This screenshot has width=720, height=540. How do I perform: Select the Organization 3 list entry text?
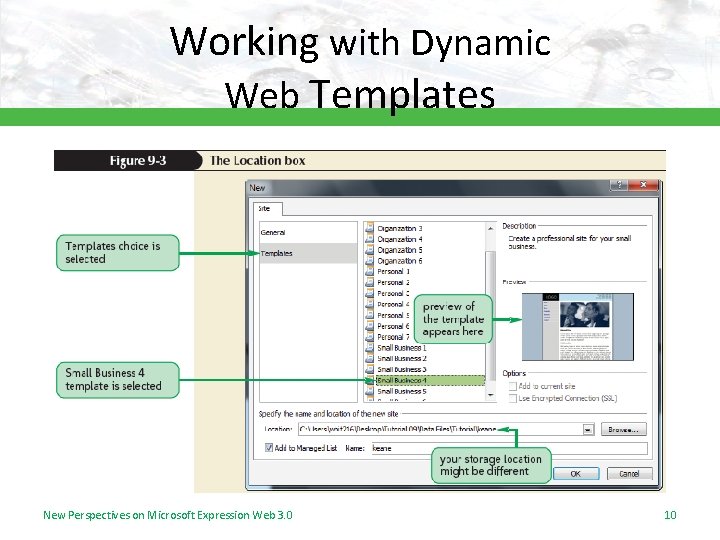point(399,228)
